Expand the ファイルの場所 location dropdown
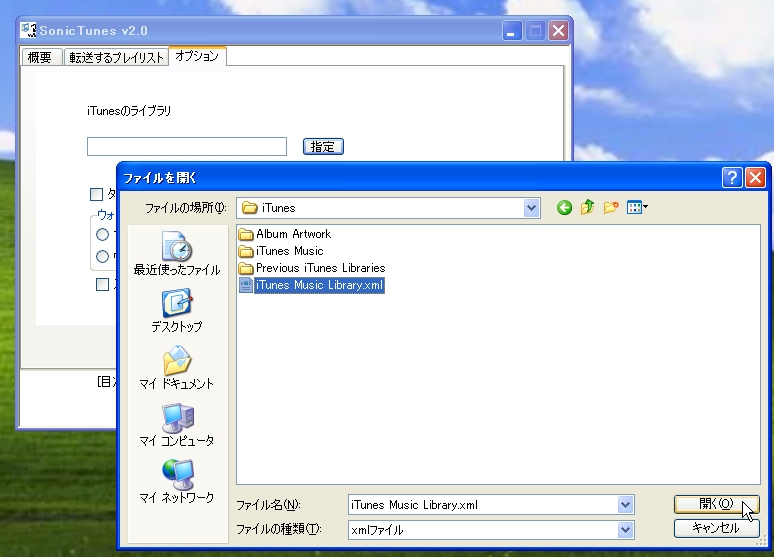This screenshot has width=774, height=557. (x=531, y=208)
